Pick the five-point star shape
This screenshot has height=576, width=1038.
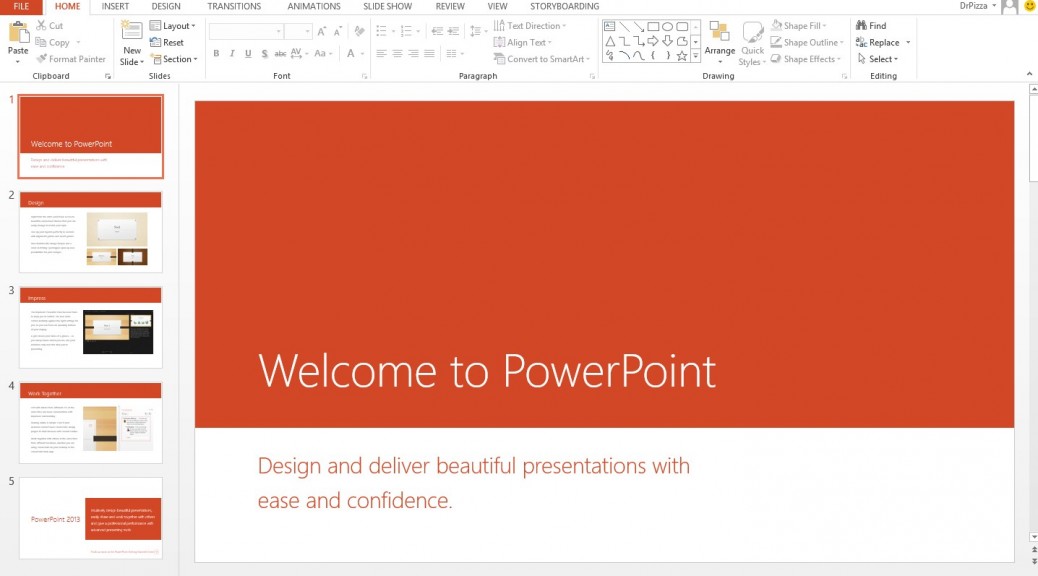click(x=682, y=56)
